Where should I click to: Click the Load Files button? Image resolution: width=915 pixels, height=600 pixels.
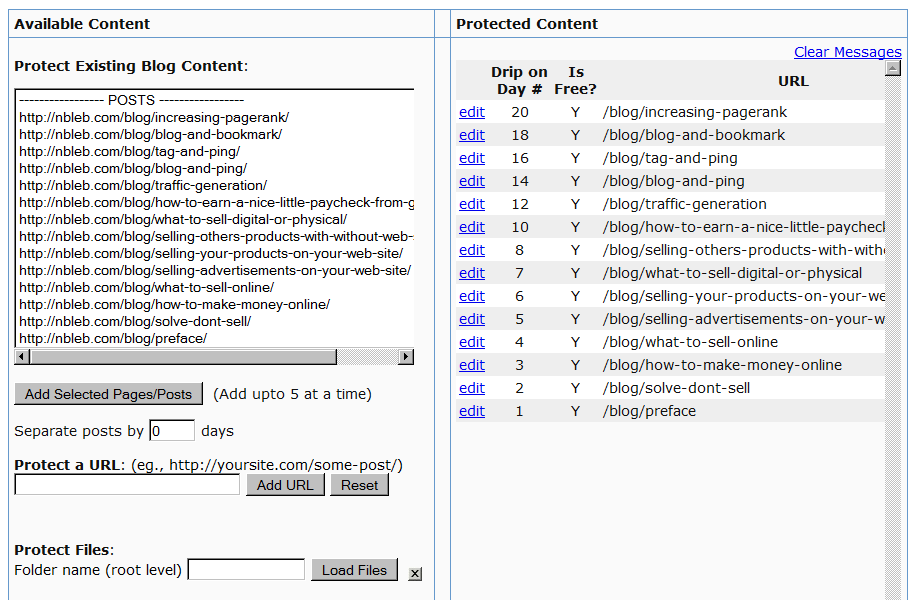[x=354, y=570]
